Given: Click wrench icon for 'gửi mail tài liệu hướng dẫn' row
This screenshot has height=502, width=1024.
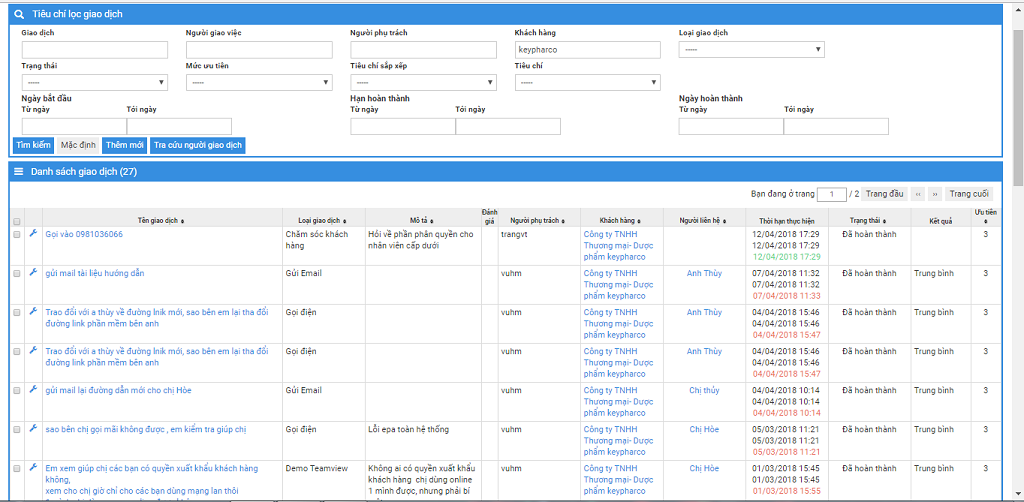Looking at the screenshot, I should (x=33, y=272).
